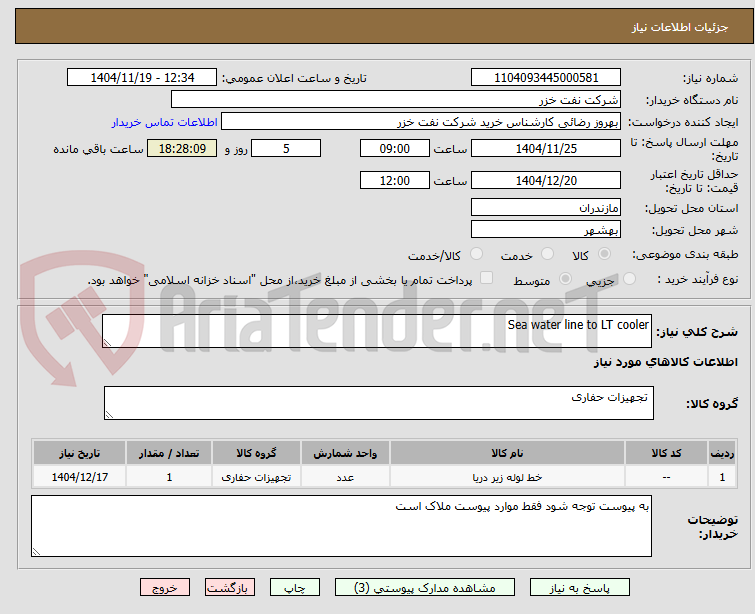755x614 pixels.
Task: Click the چاپ print button
Action: [x=295, y=588]
